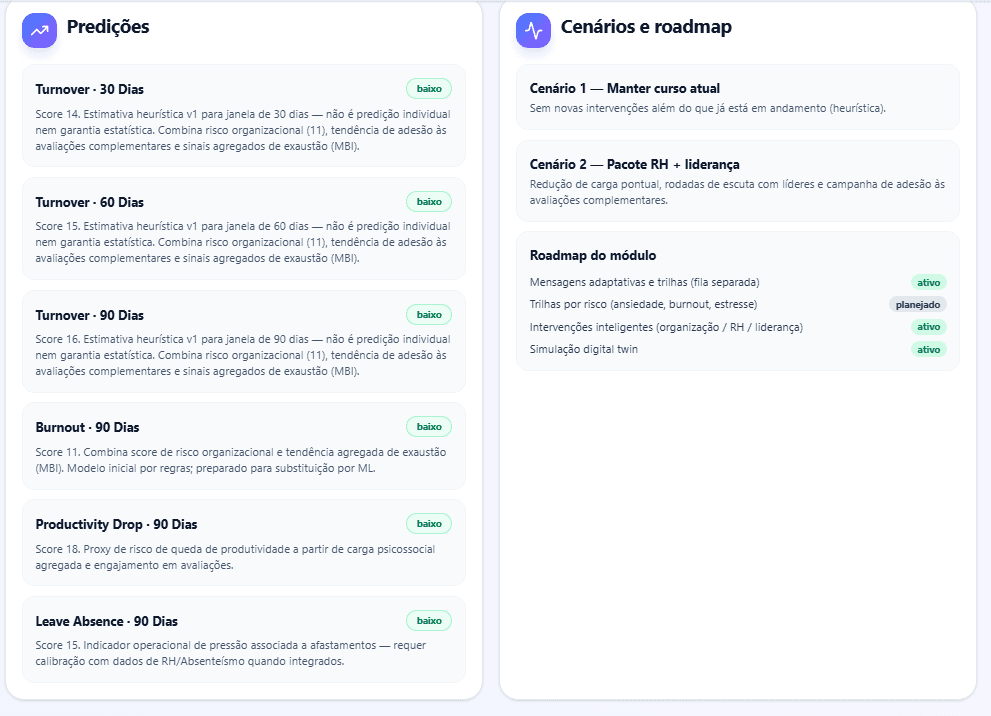Click the Simulação digital twin roadmap item
Image resolution: width=991 pixels, height=716 pixels.
pyautogui.click(x=583, y=349)
